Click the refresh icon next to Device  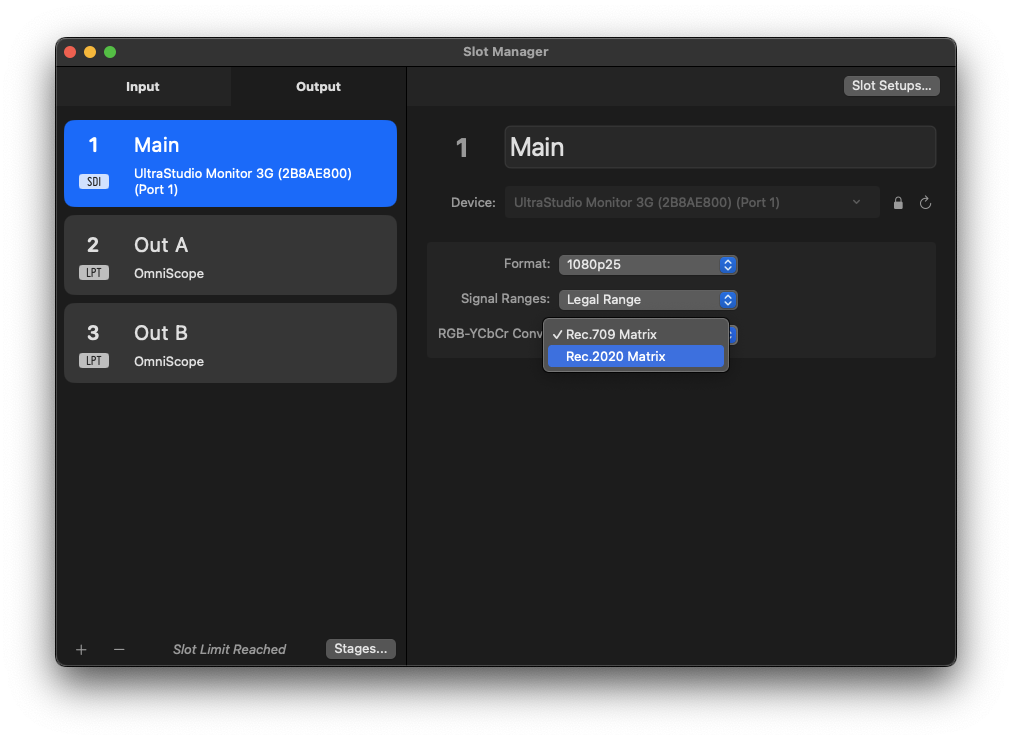(925, 203)
